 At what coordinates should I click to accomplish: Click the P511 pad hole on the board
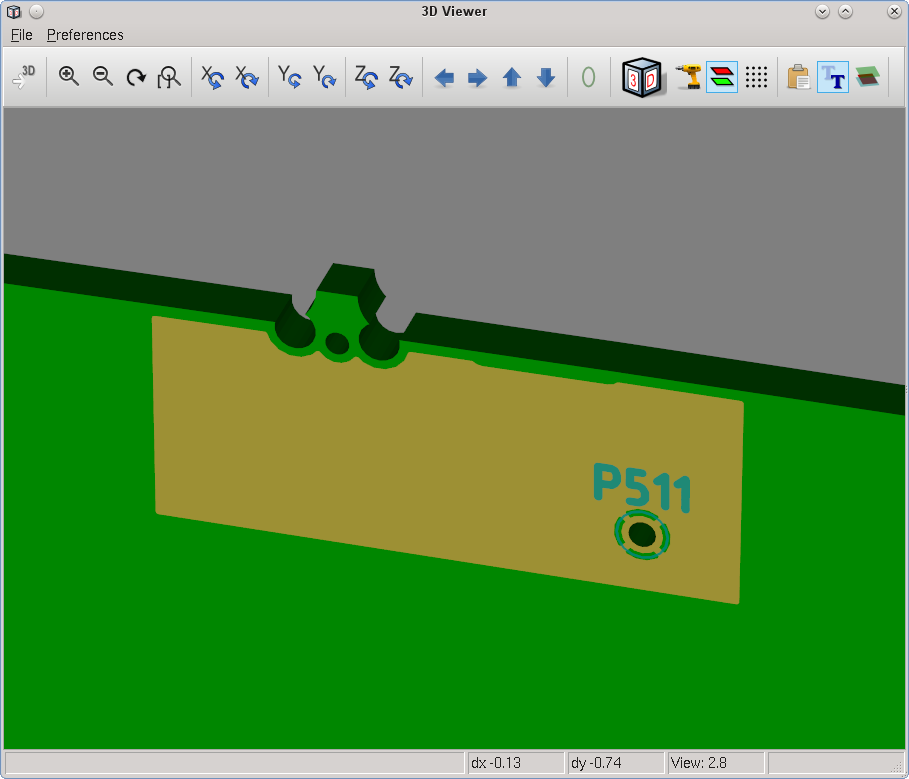pyautogui.click(x=642, y=536)
